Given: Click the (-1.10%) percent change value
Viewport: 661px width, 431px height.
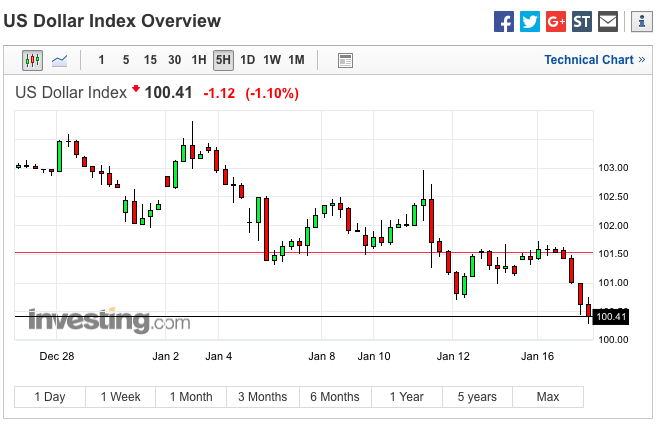Looking at the screenshot, I should click(272, 93).
